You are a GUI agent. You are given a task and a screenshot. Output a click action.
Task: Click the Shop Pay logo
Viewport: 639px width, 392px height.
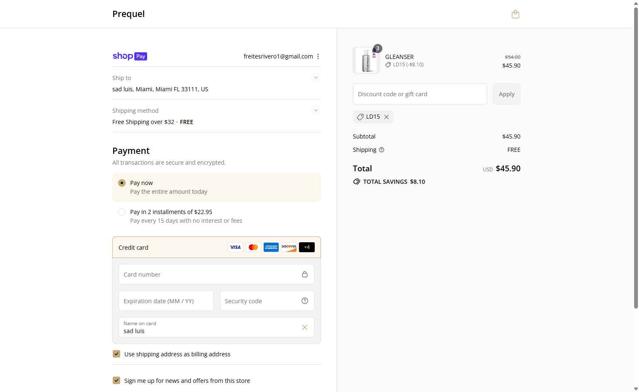[130, 56]
